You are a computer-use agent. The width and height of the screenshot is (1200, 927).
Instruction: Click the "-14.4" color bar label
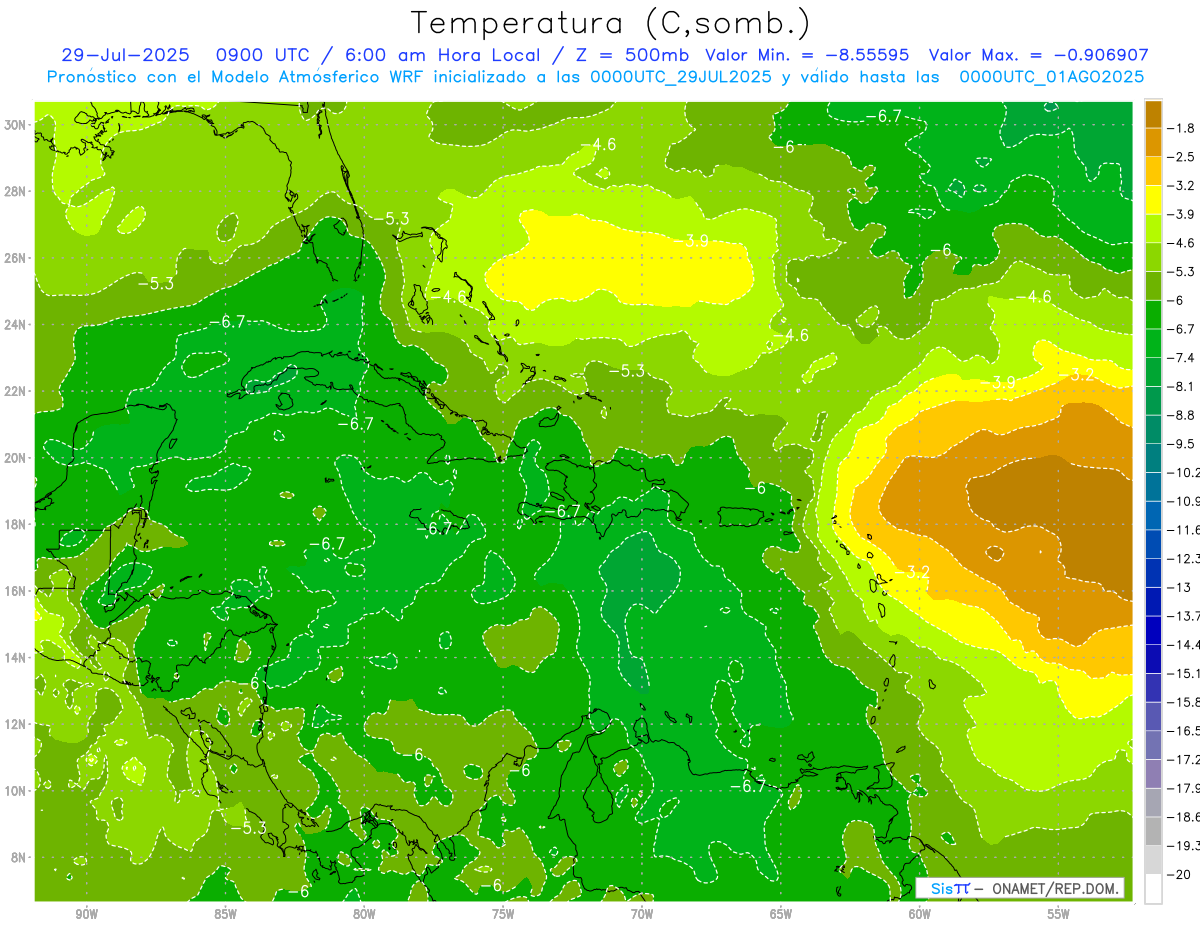click(x=1184, y=644)
